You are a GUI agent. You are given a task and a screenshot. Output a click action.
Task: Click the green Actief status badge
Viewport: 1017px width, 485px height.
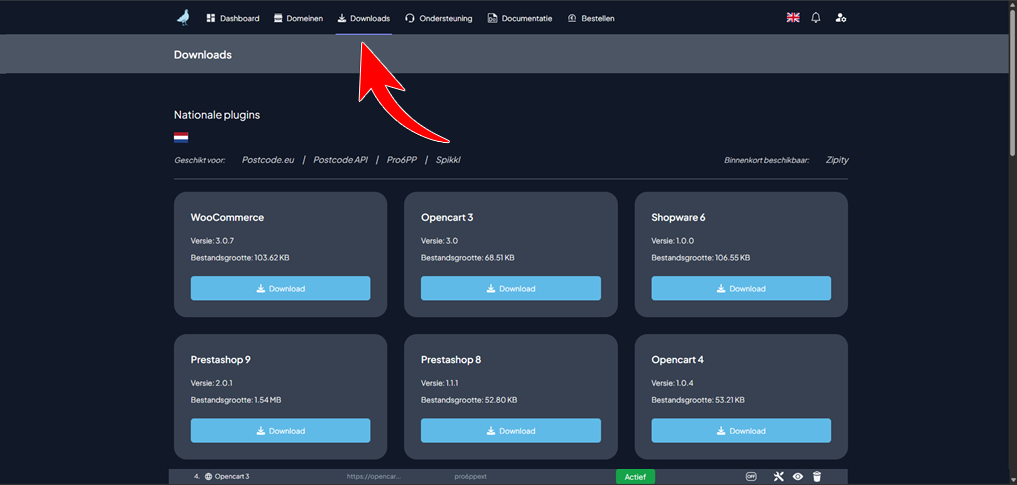tap(635, 477)
